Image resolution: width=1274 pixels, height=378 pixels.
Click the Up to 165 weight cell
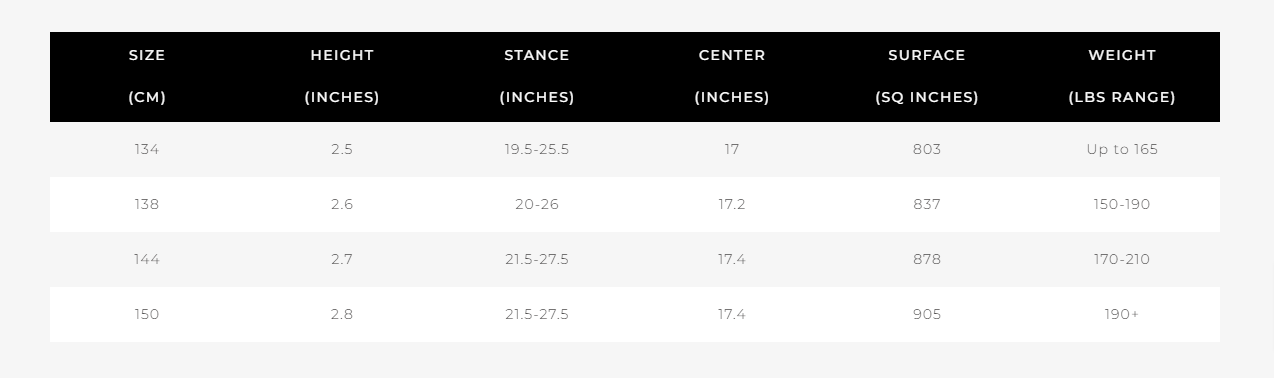[1122, 149]
